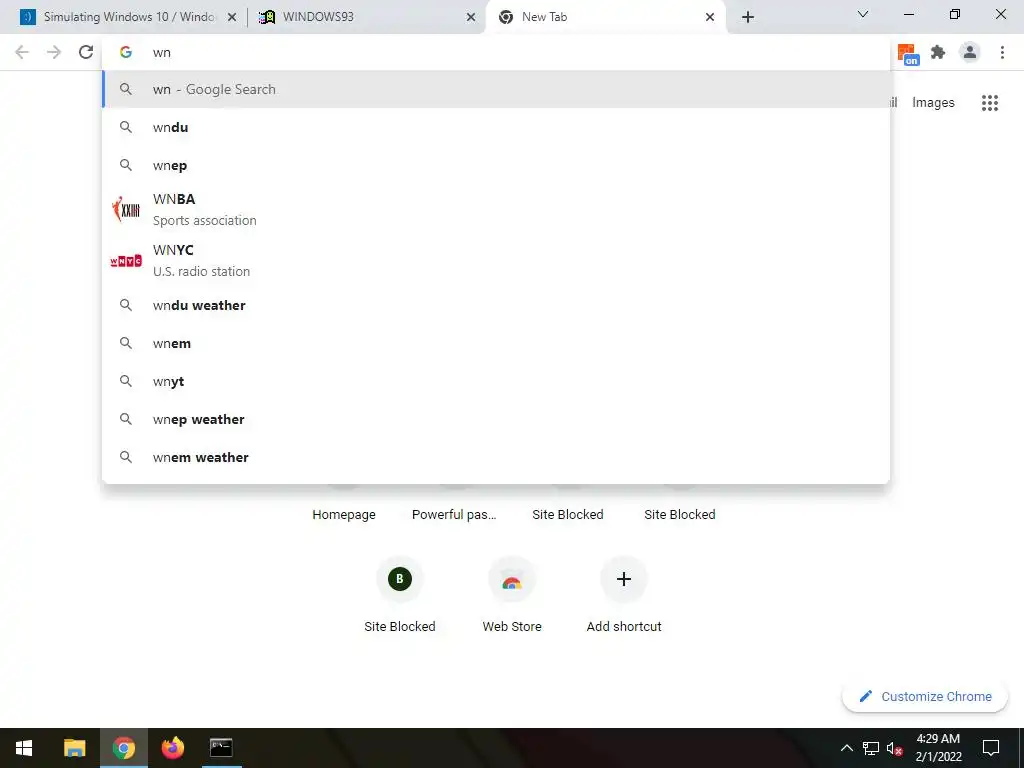Open the Site Blocked shortcut with B icon
This screenshot has width=1024, height=768.
400,596
